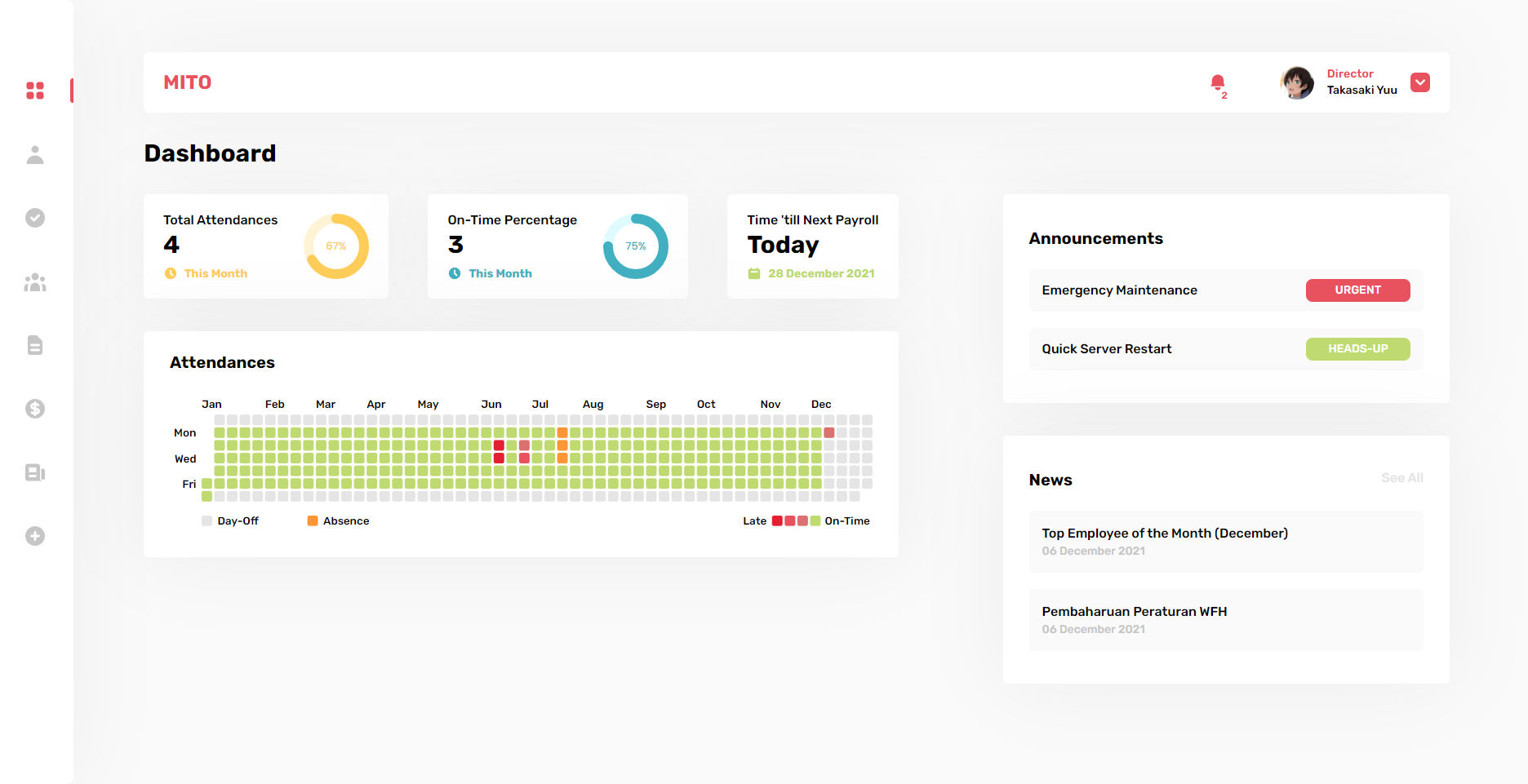Image resolution: width=1528 pixels, height=784 pixels.
Task: Click the MITO logo
Action: (x=187, y=82)
